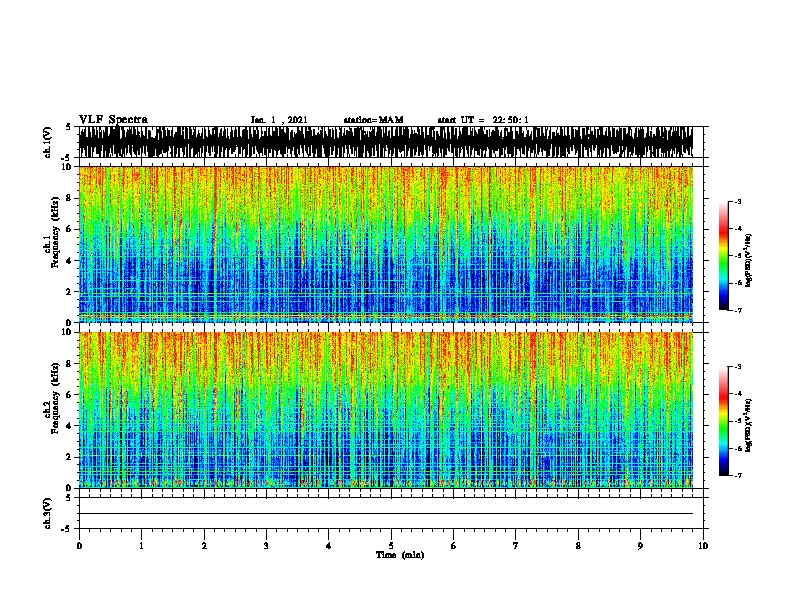Click the ch.2 spectrogram panel
The height and width of the screenshot is (612, 792).
tap(386, 410)
